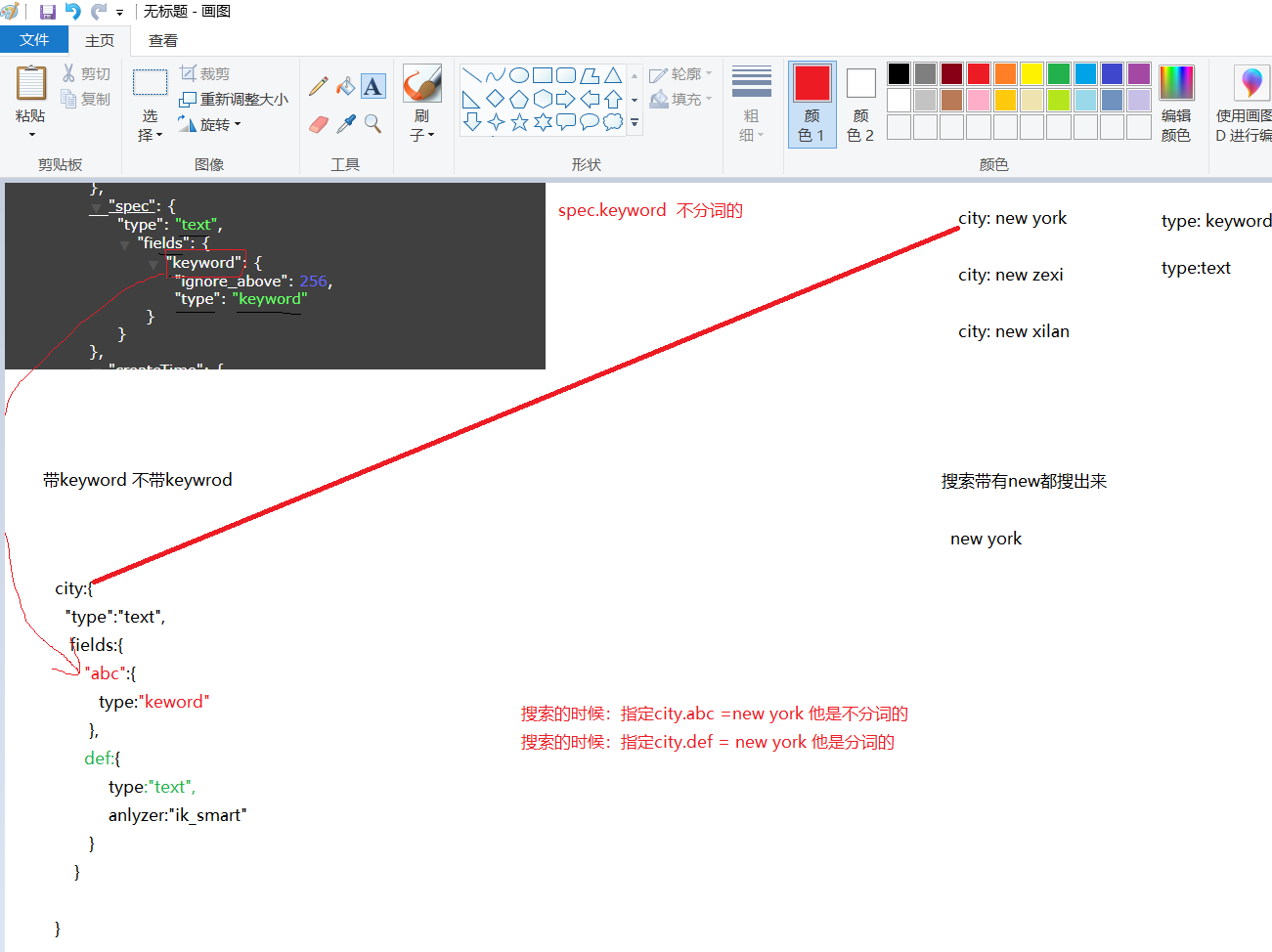Open the 文件 (File) menu
The height and width of the screenshot is (952, 1272).
click(34, 40)
